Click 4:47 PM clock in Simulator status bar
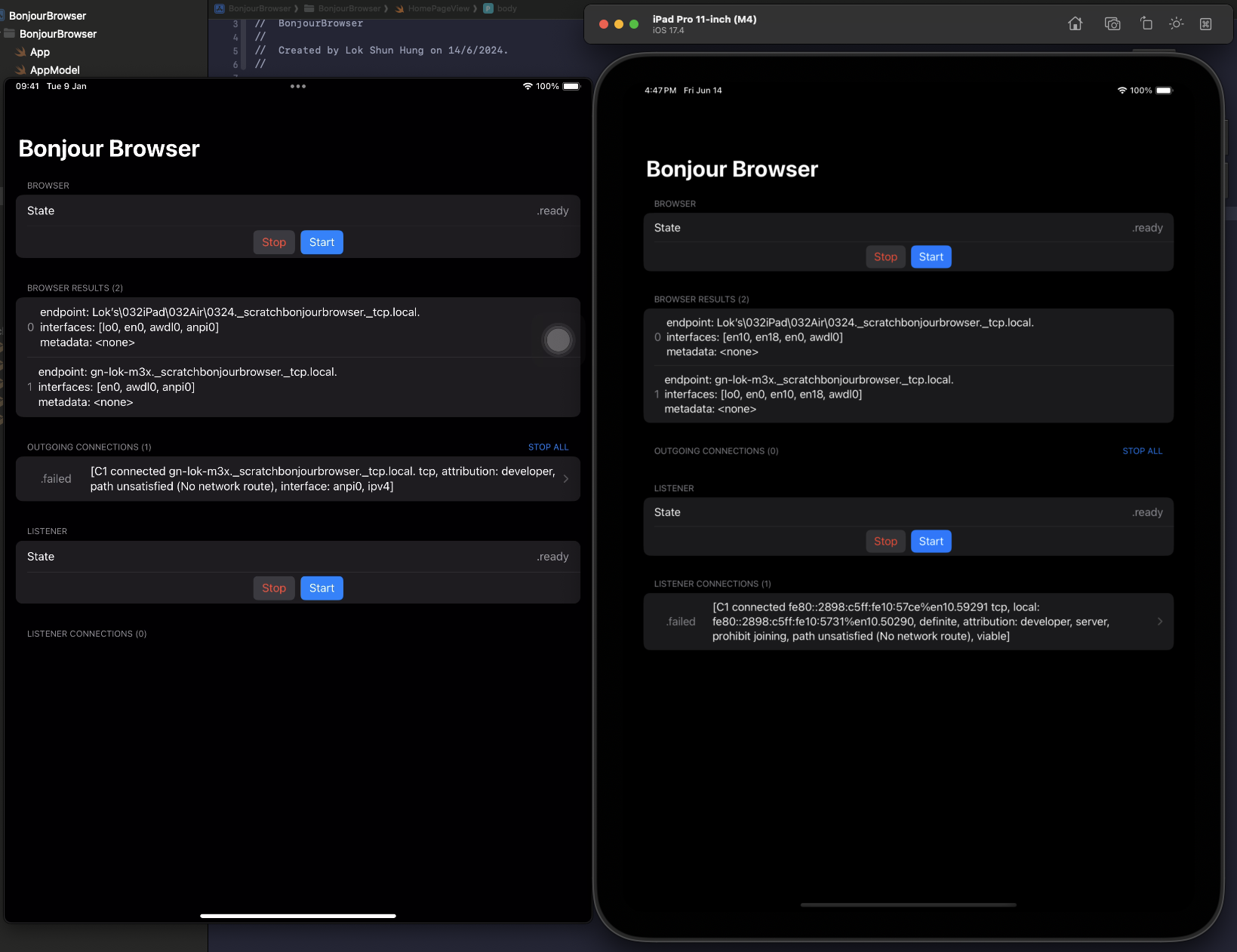1237x952 pixels. [x=660, y=91]
